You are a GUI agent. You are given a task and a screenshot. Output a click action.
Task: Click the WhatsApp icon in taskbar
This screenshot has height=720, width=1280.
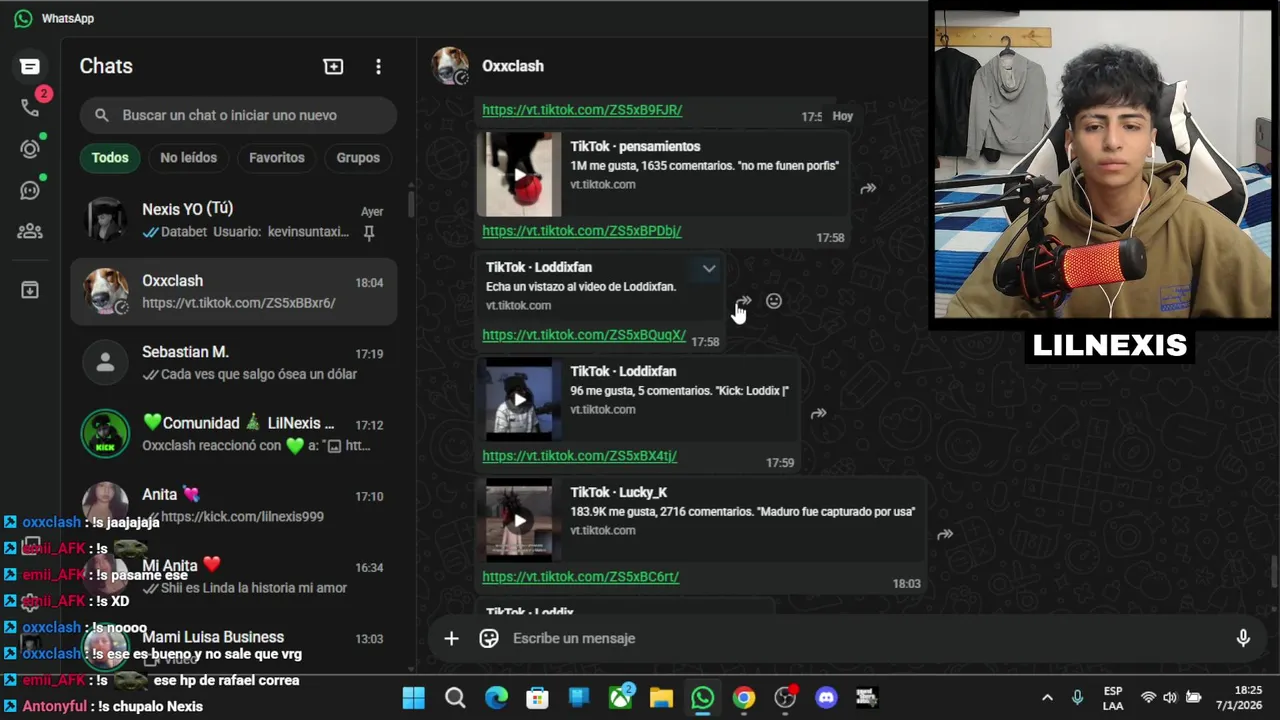click(702, 698)
